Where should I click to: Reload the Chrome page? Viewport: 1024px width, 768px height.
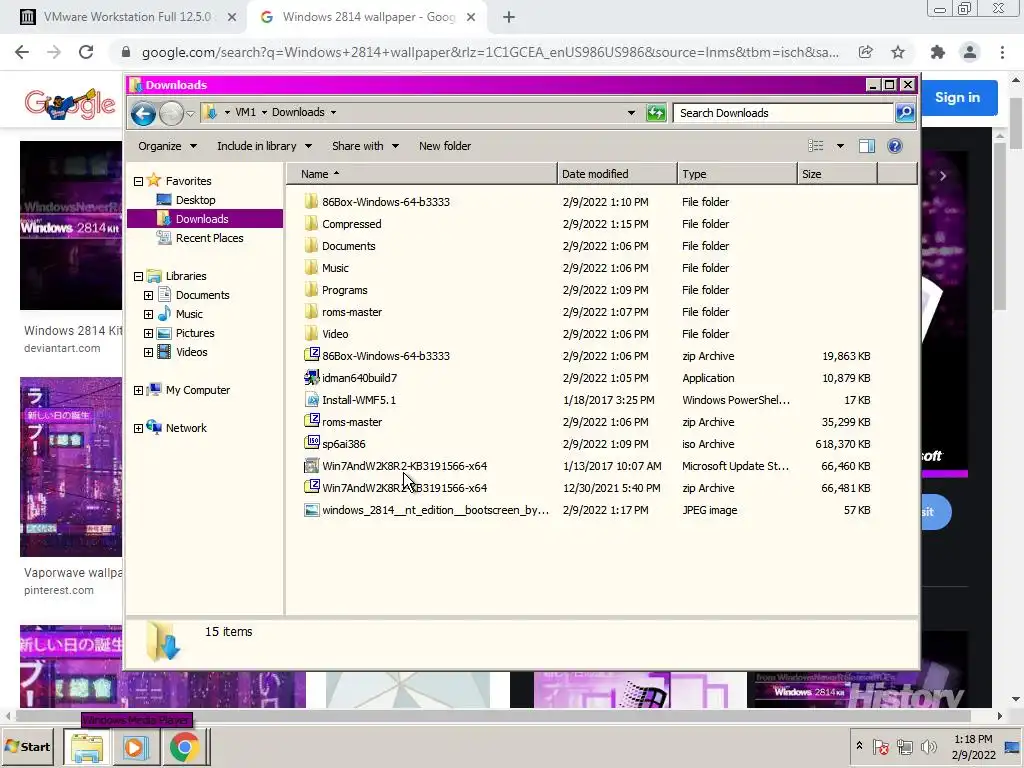click(x=86, y=52)
